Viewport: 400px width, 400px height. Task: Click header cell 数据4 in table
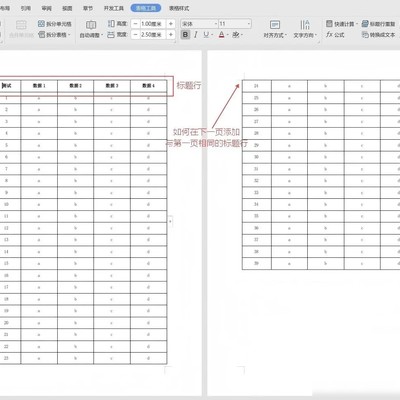coord(149,86)
